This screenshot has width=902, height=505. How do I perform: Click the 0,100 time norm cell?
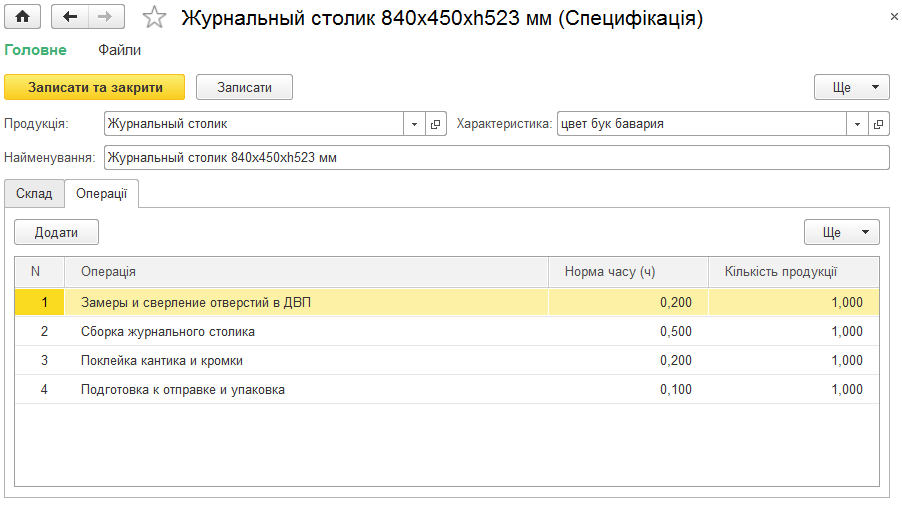(x=628, y=389)
